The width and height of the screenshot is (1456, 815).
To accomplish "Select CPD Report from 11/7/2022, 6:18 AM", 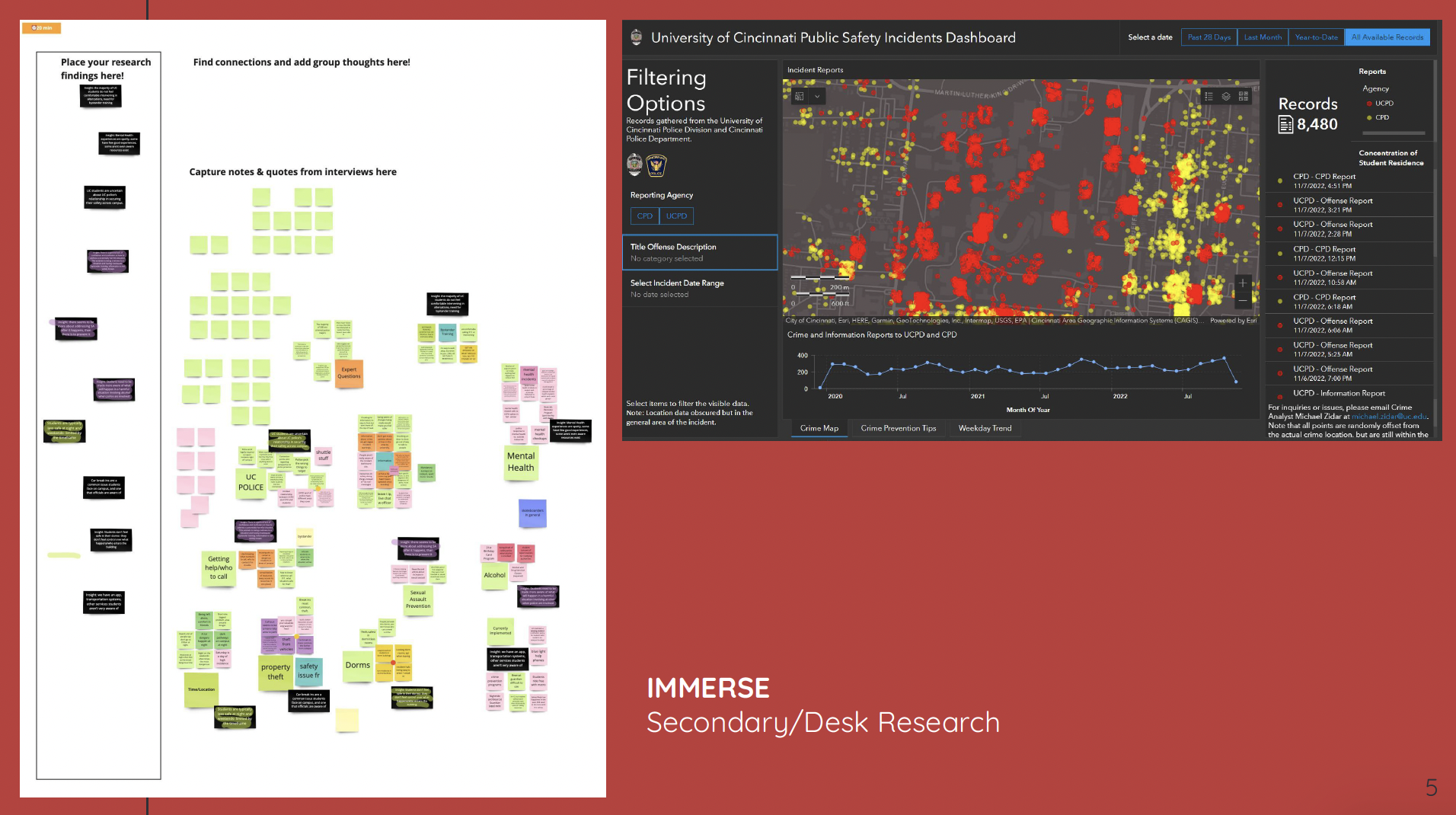I will tap(1349, 302).
